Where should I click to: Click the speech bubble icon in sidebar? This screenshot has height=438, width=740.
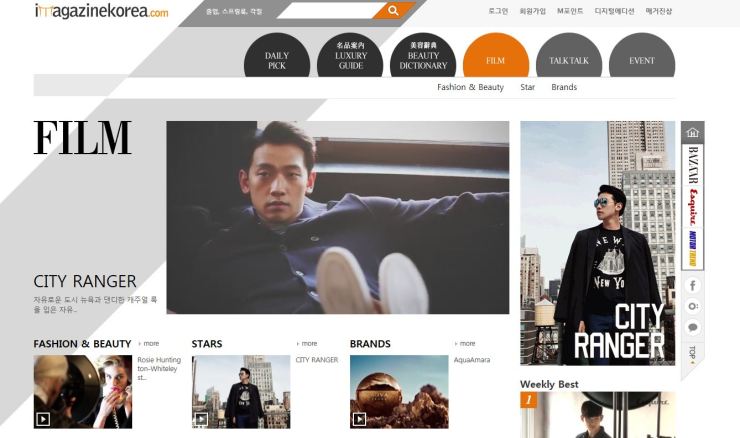(x=692, y=327)
